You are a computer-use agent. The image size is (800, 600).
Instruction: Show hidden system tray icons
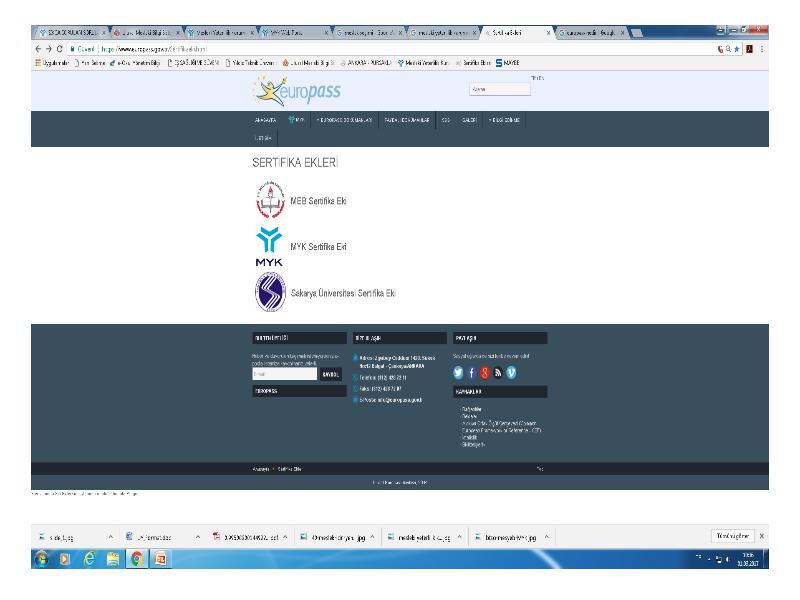[x=709, y=559]
